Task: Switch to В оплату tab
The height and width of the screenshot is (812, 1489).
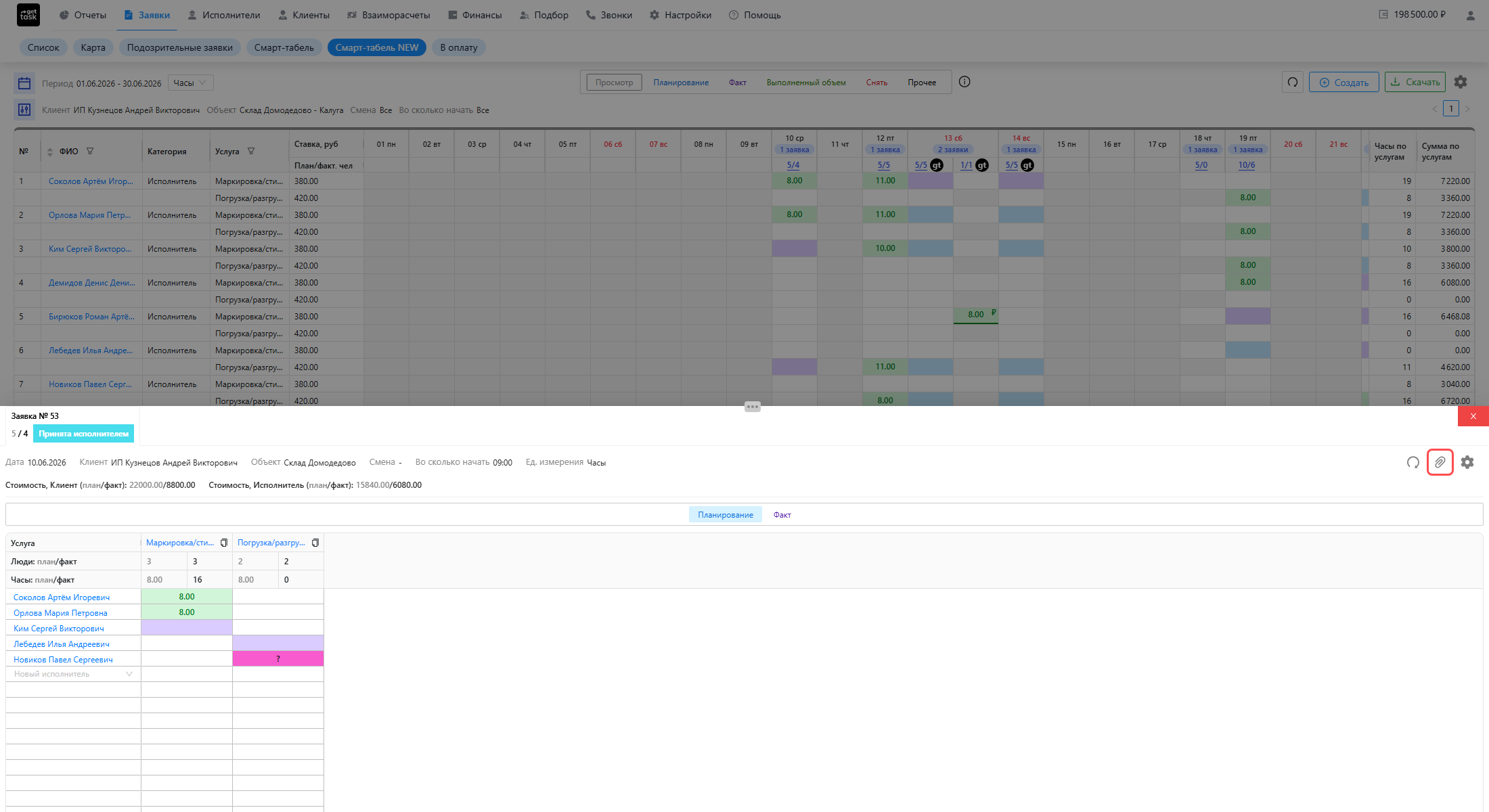Action: coord(459,47)
